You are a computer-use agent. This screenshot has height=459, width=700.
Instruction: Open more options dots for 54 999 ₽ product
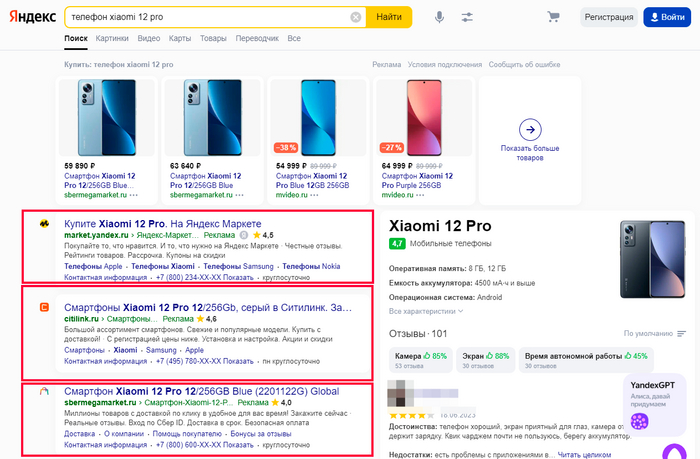point(314,195)
